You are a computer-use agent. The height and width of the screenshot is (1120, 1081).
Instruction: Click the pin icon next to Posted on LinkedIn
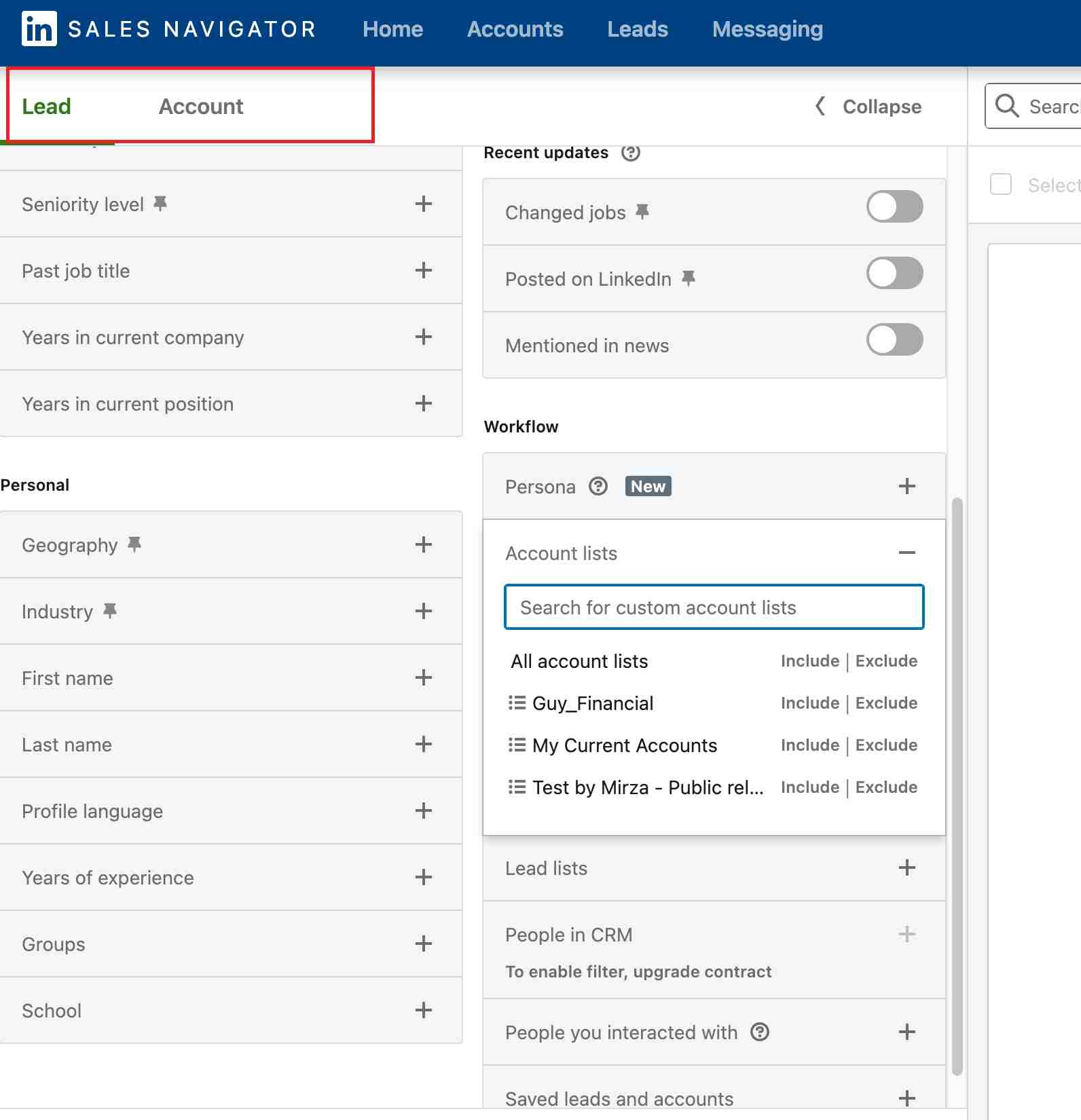689,278
